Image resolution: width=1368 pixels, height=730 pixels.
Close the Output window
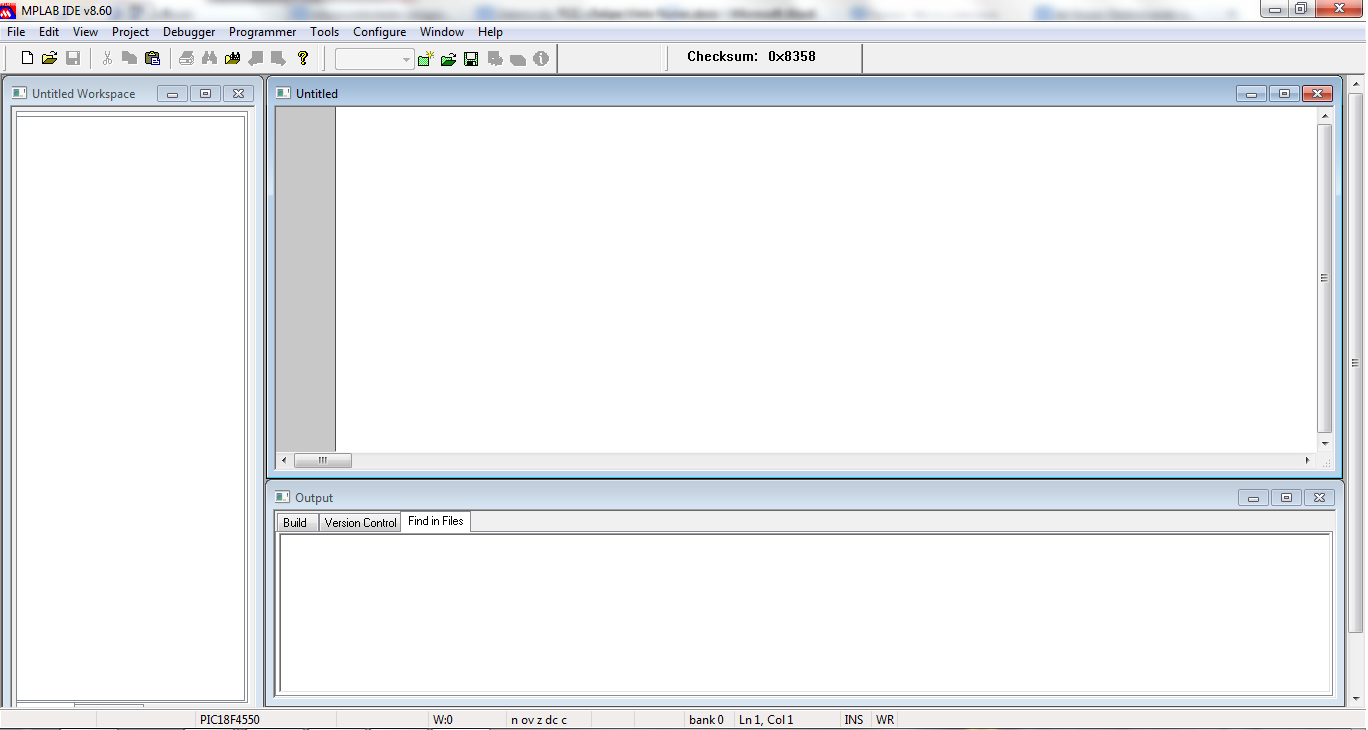click(x=1319, y=498)
